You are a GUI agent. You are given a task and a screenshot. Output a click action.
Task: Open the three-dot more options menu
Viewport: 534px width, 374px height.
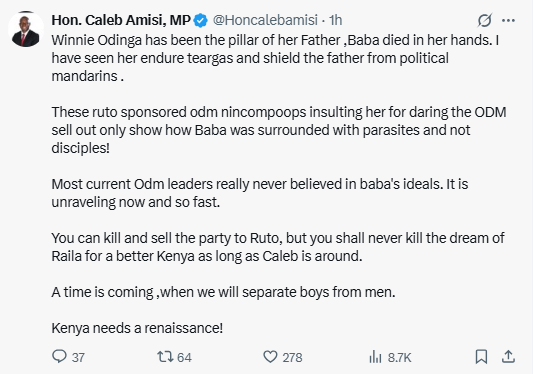(508, 21)
